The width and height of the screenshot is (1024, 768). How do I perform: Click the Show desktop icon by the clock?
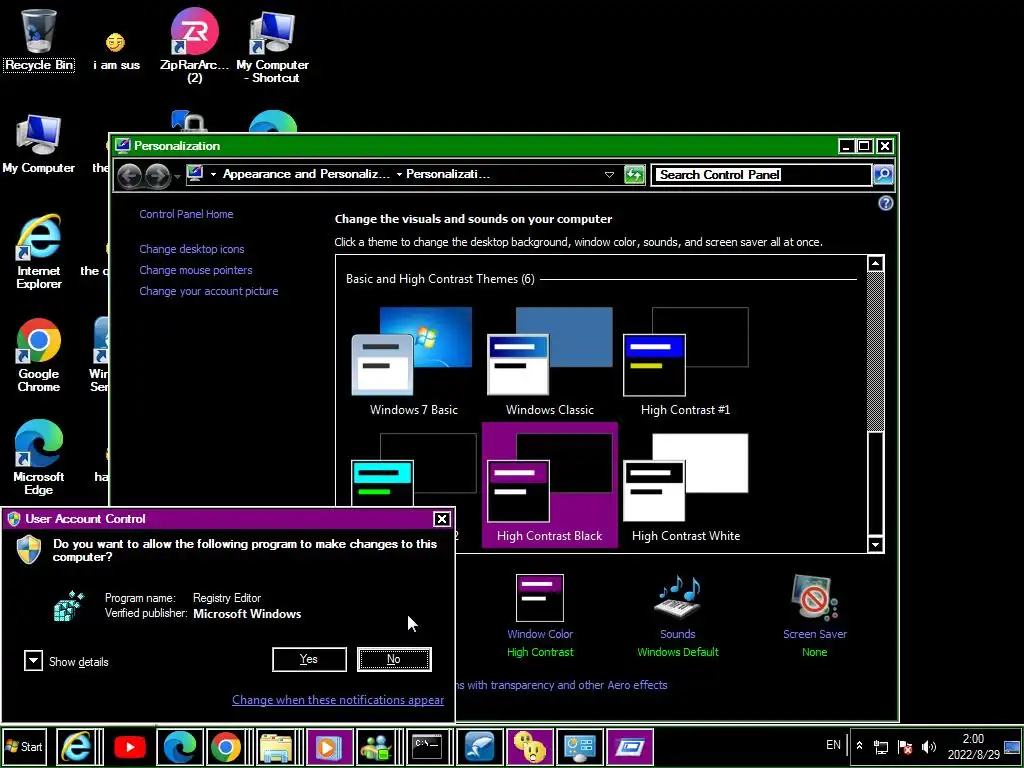point(1012,746)
